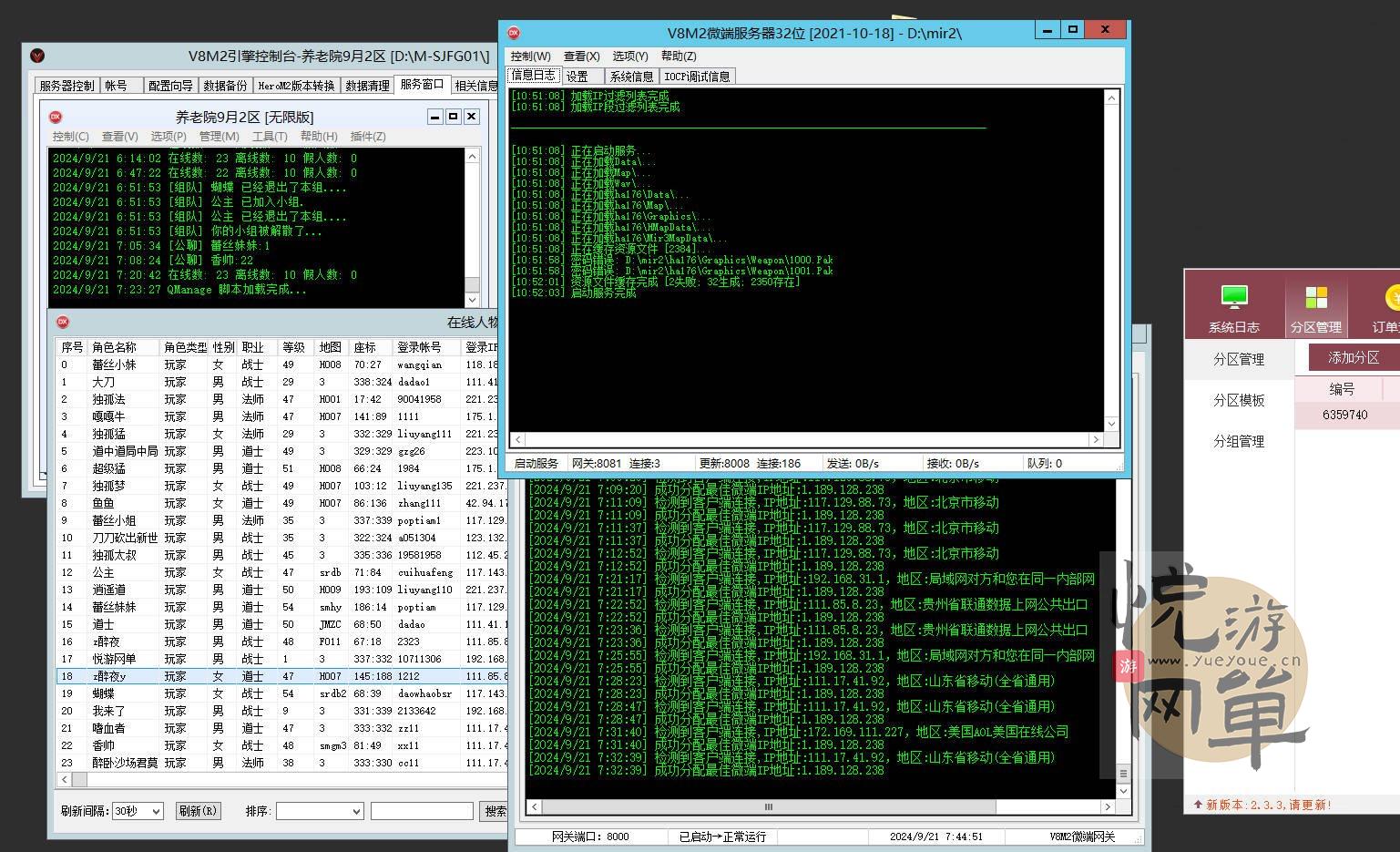
Task: Click the 在线人物 window DX icon
Action: pyautogui.click(x=63, y=322)
